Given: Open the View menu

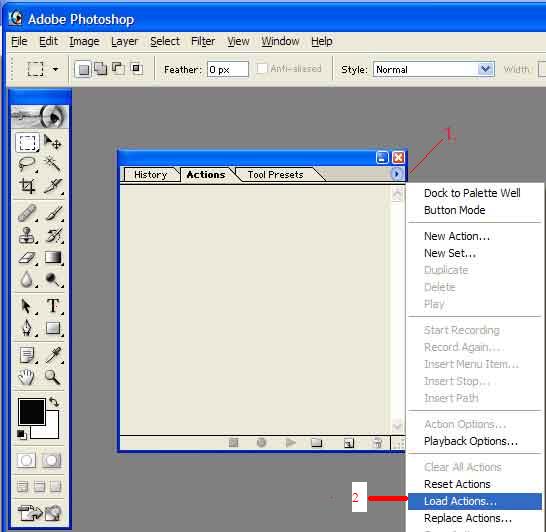Looking at the screenshot, I should click(239, 41).
